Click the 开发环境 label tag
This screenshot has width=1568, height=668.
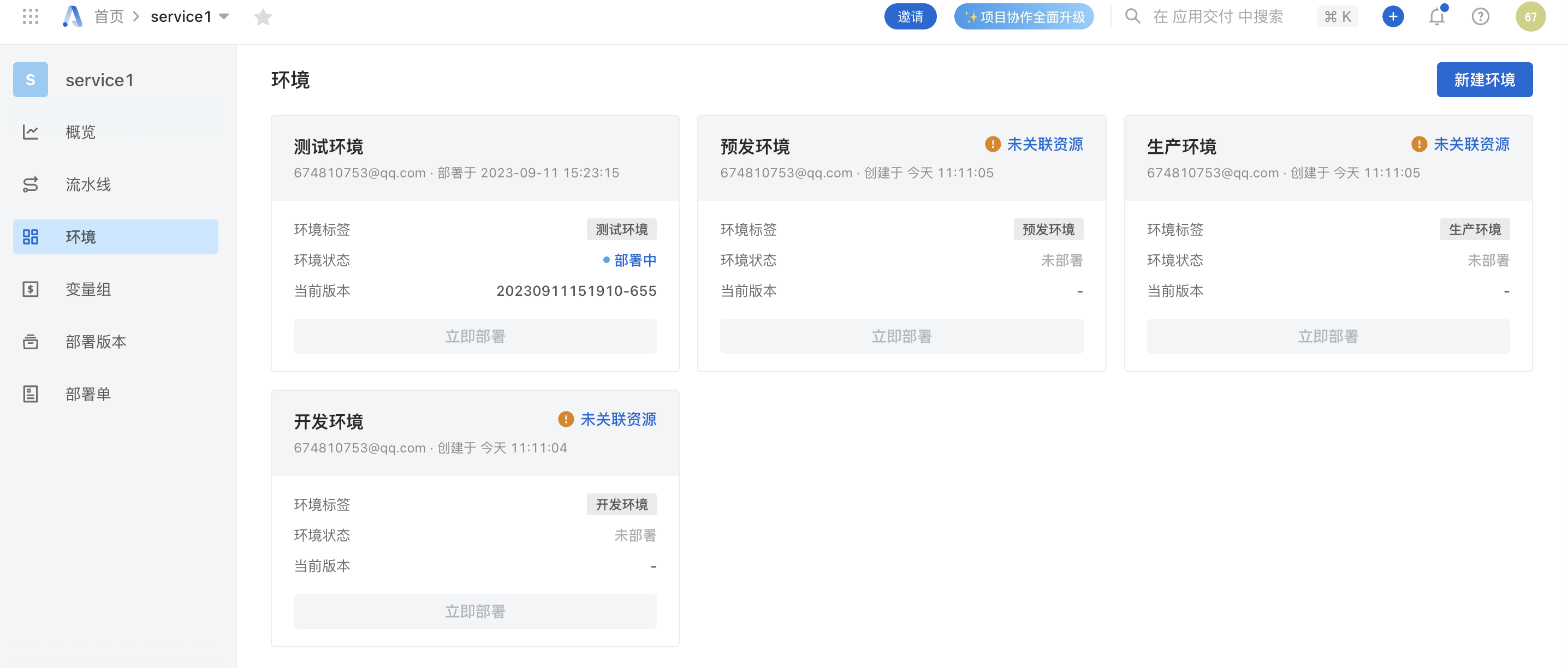pos(621,504)
